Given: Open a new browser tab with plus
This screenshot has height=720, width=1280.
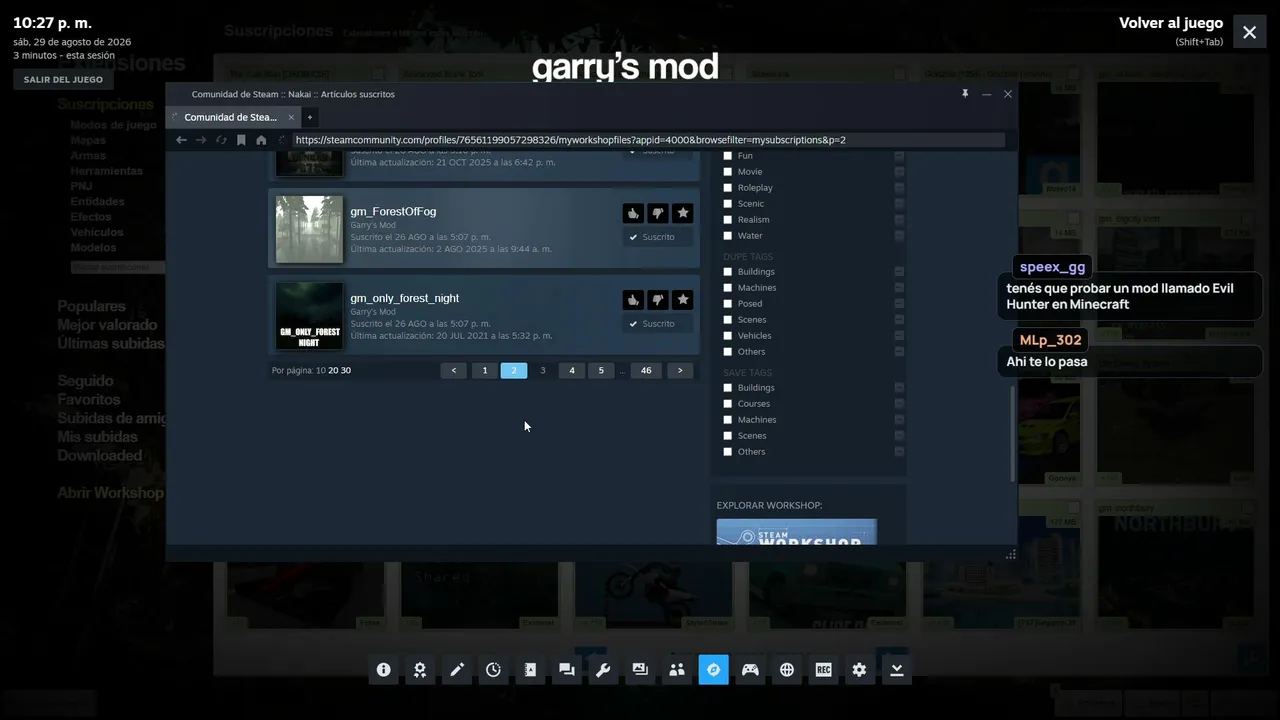Looking at the screenshot, I should [x=310, y=117].
